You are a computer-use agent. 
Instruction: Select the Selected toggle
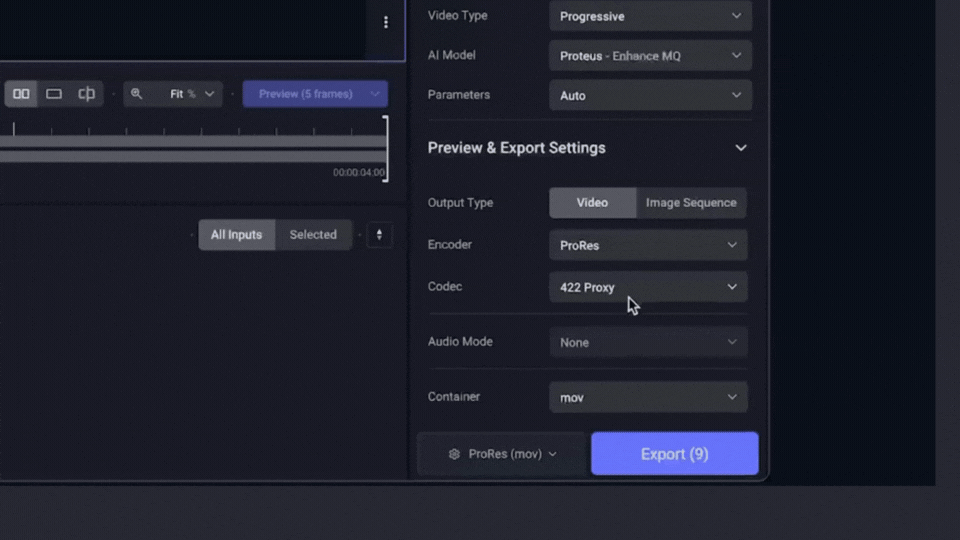tap(313, 234)
